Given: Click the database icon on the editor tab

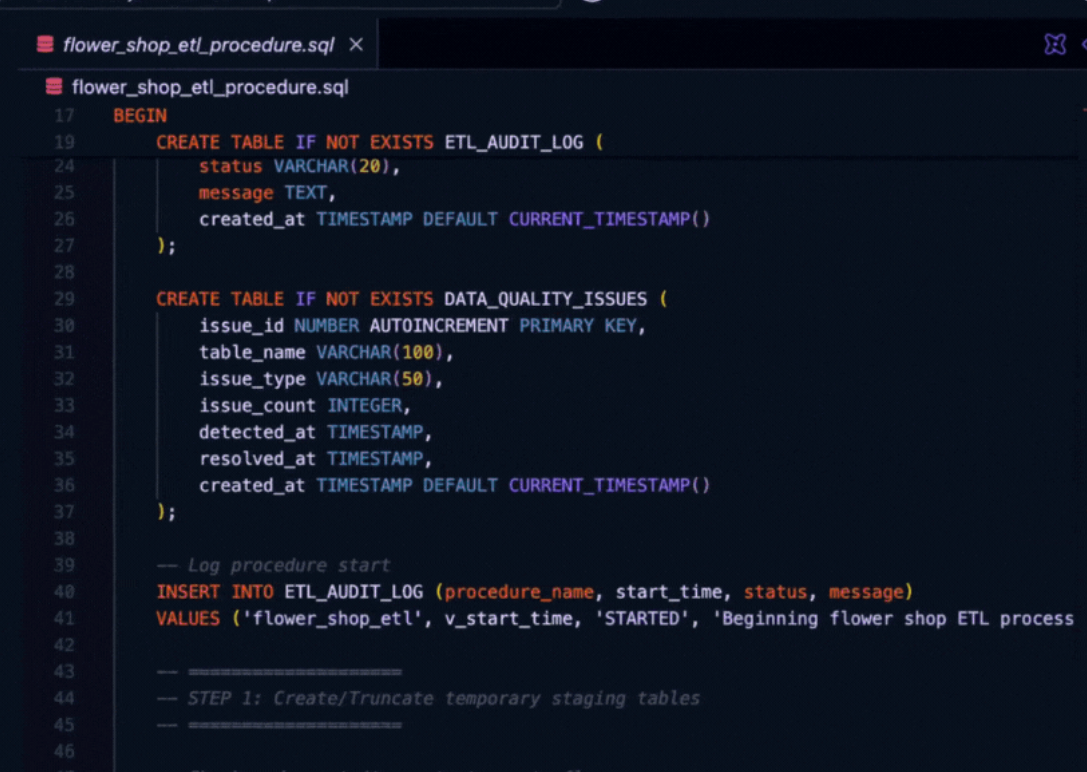Looking at the screenshot, I should (45, 45).
